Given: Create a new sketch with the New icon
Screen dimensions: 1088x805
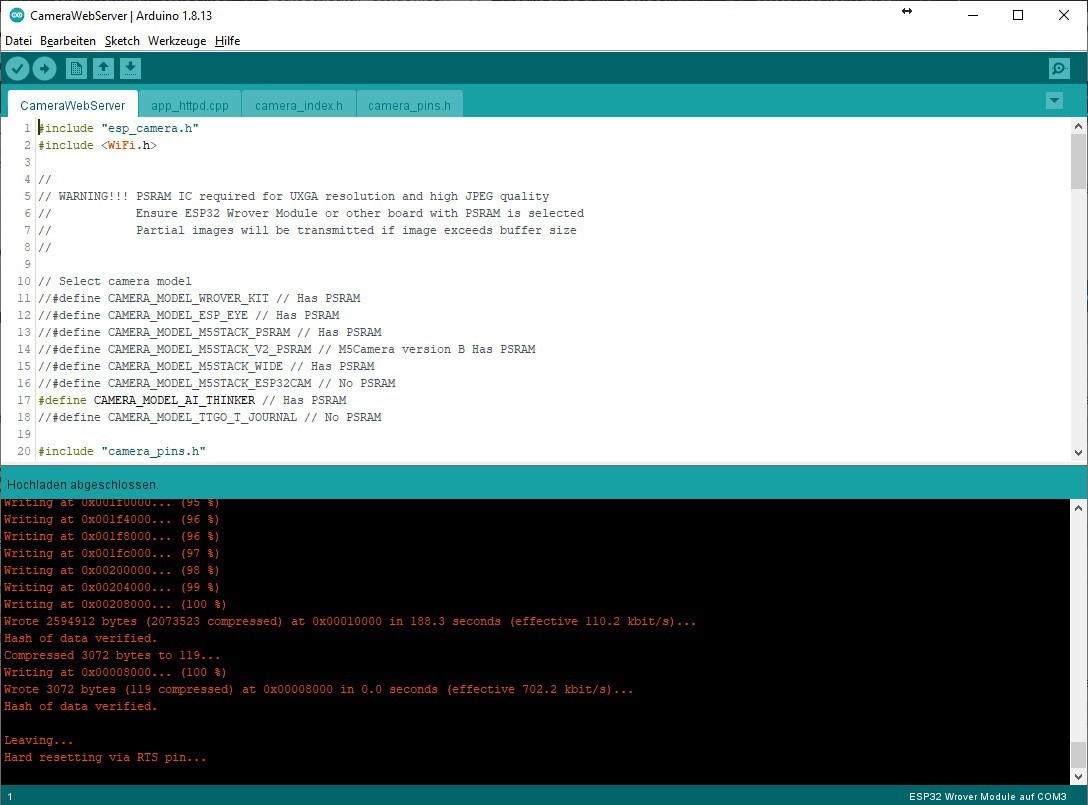Looking at the screenshot, I should click(76, 68).
